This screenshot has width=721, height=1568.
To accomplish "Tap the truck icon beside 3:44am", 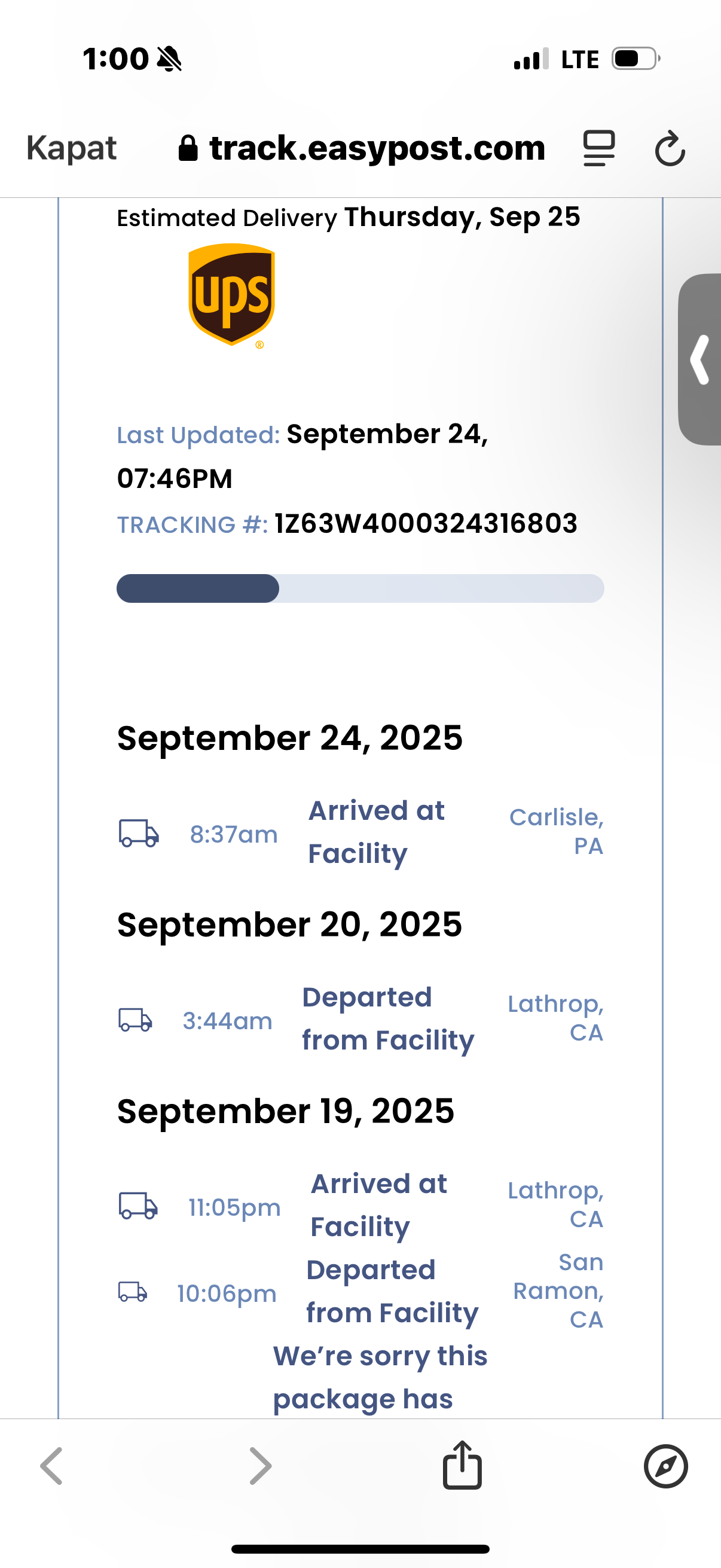I will (135, 1020).
